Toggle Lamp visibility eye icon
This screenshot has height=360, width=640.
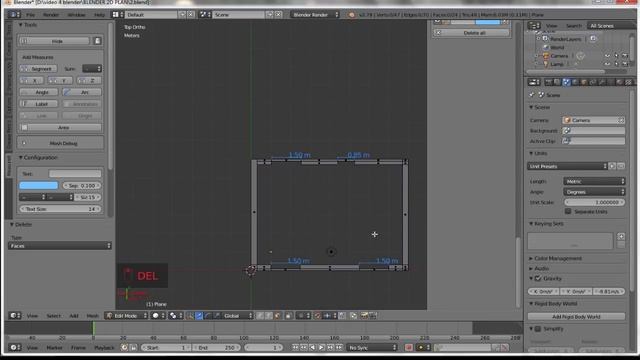point(607,64)
